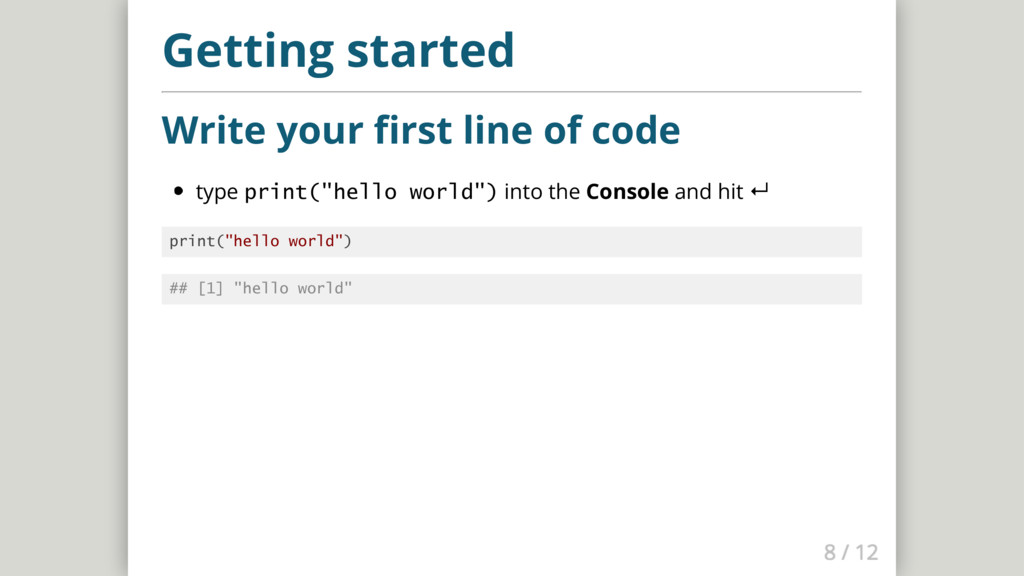Viewport: 1024px width, 576px height.
Task: Click the words "and hit" in the bullet
Action: coord(708,191)
